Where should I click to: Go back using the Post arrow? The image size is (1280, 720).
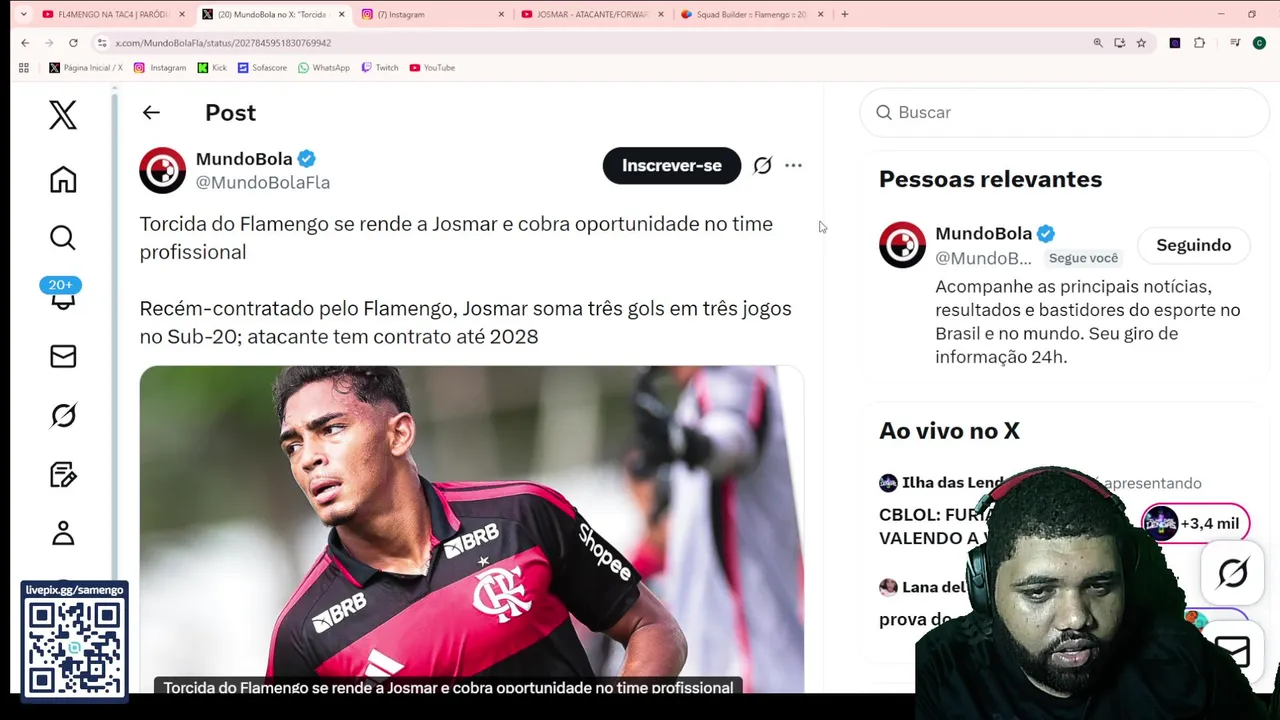click(151, 113)
